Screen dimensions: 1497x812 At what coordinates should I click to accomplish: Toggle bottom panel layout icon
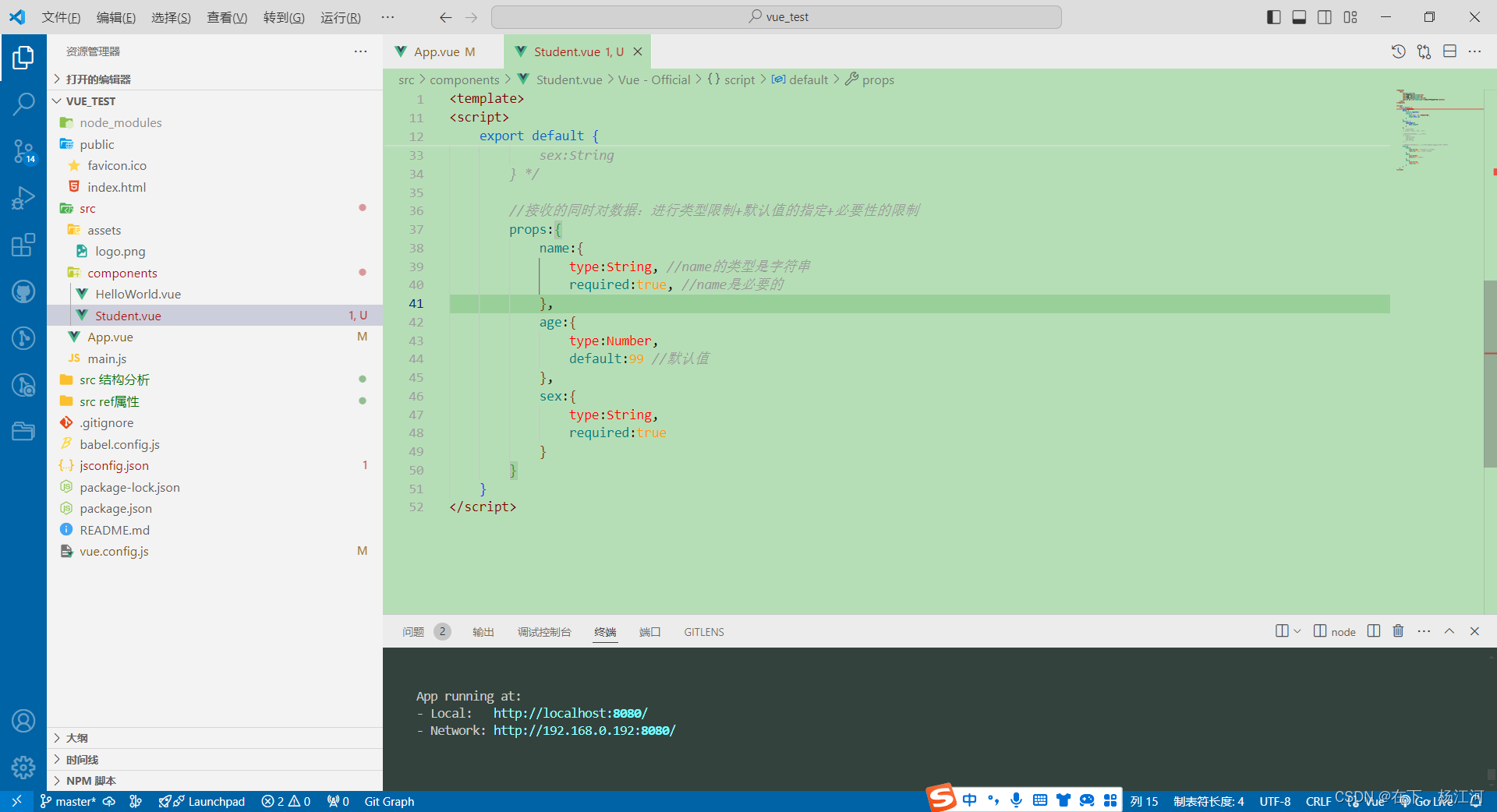[x=1299, y=17]
